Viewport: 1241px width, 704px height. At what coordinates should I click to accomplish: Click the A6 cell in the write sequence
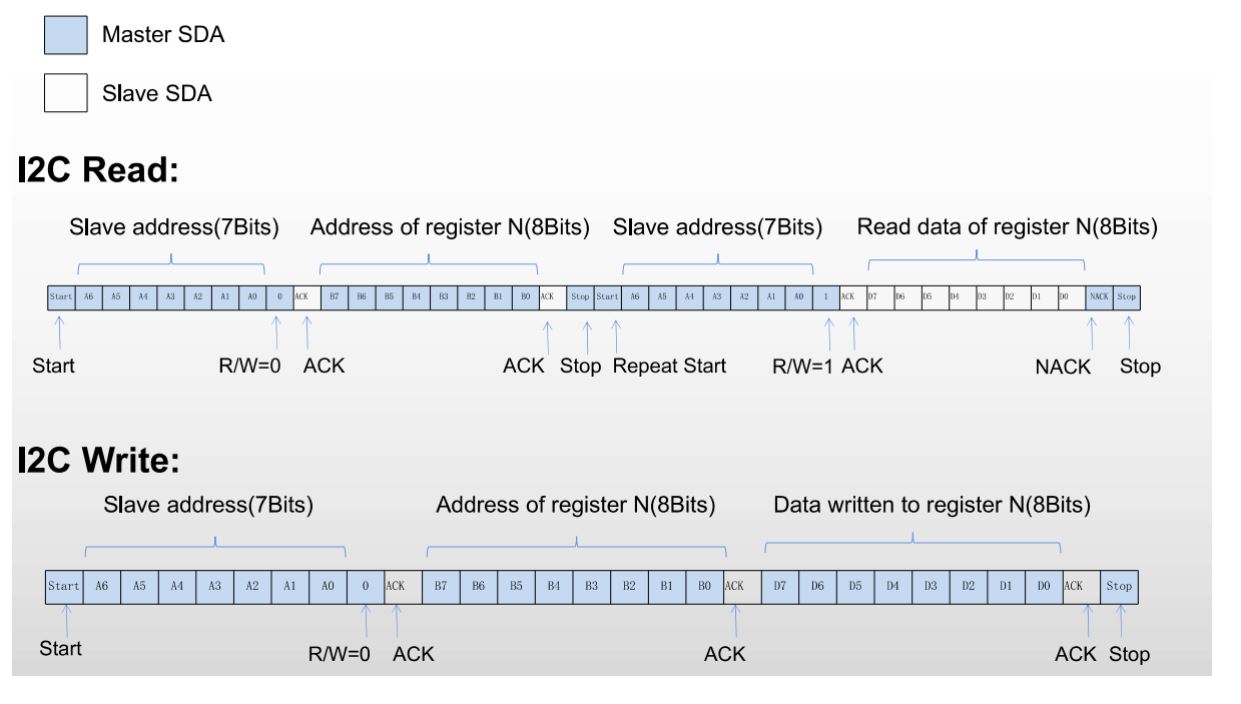(x=101, y=586)
